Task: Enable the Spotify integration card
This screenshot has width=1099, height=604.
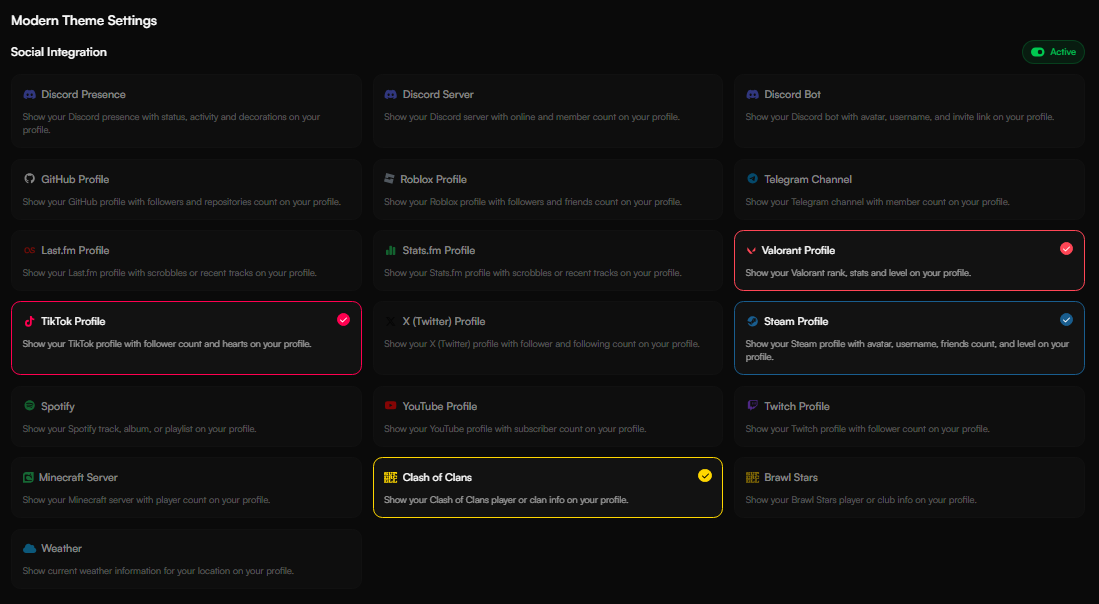Action: tap(186, 416)
